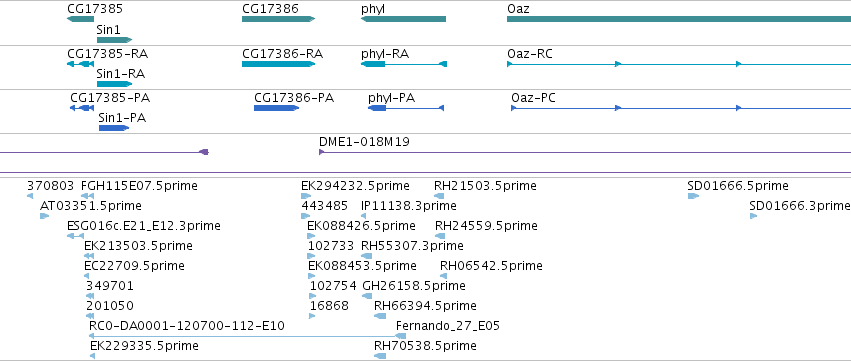851x361 pixels.
Task: Click the RH21503.5prime EST marker
Action: tap(439, 196)
